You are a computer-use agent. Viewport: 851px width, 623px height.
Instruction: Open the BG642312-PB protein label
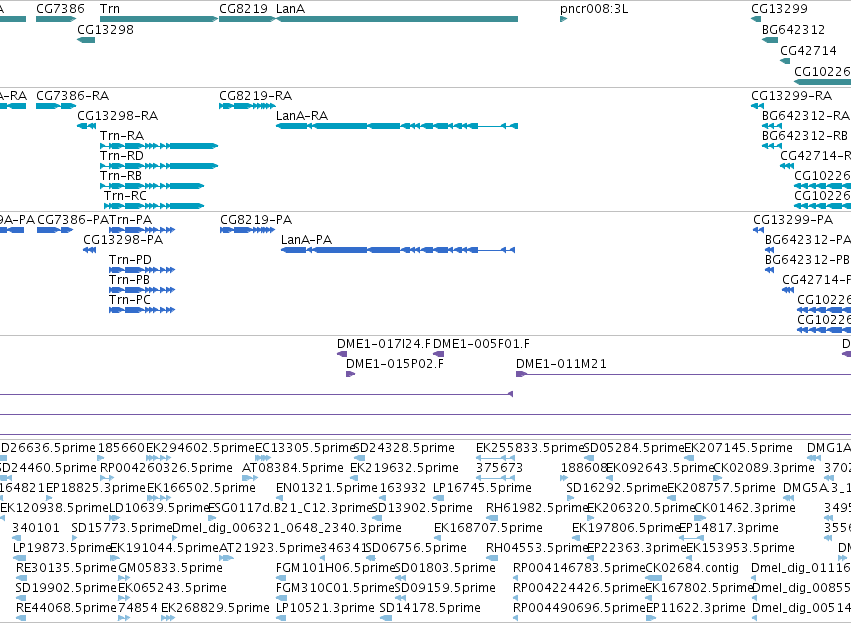coord(807,260)
